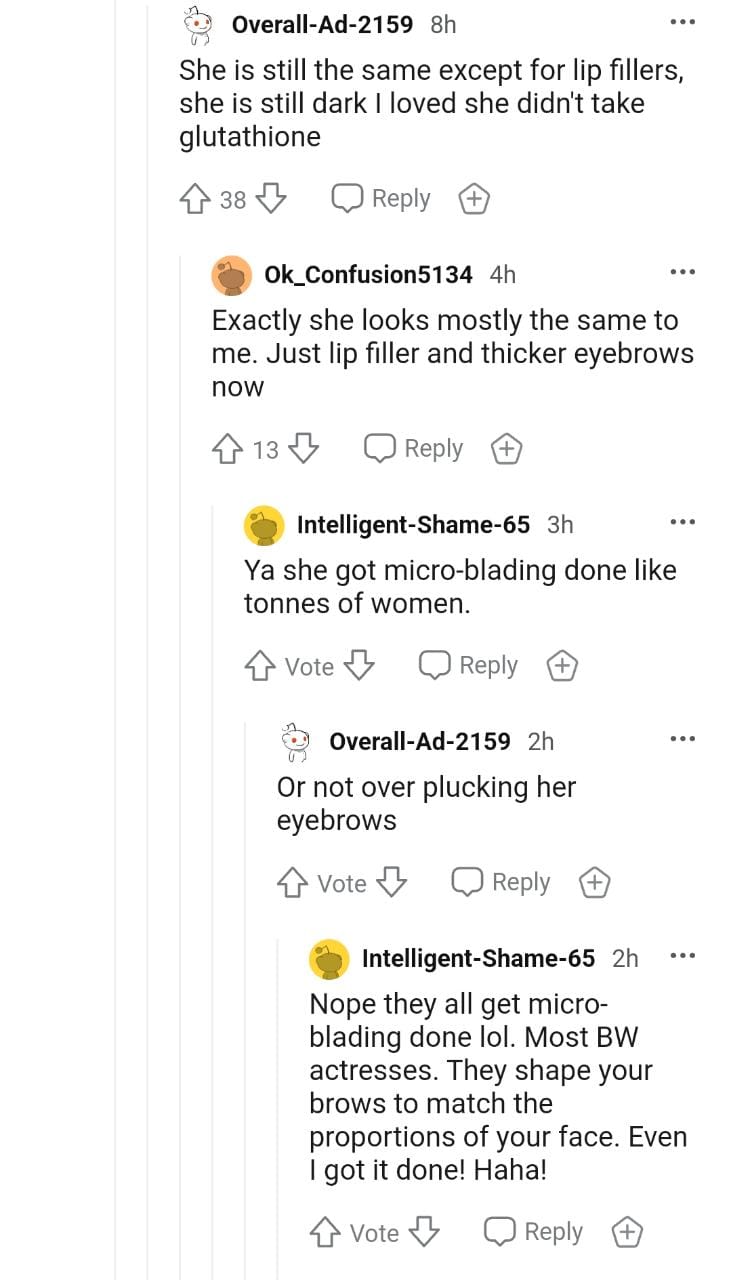The image size is (731, 1280).
Task: Open overflow menu on Intelligent-Shame-65's 2h reply
Action: tap(683, 956)
